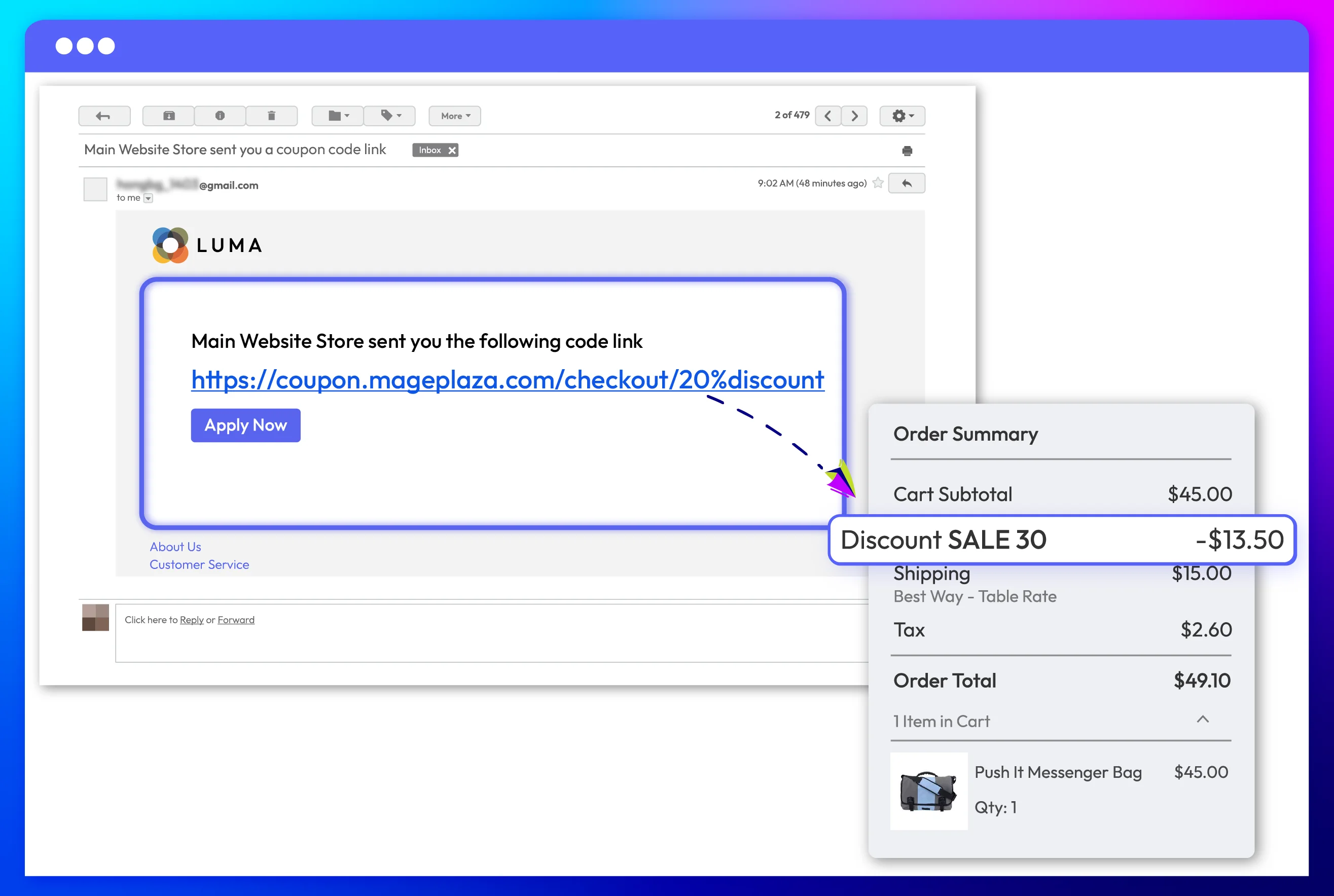Click the Customer Service link
The height and width of the screenshot is (896, 1334).
click(199, 565)
